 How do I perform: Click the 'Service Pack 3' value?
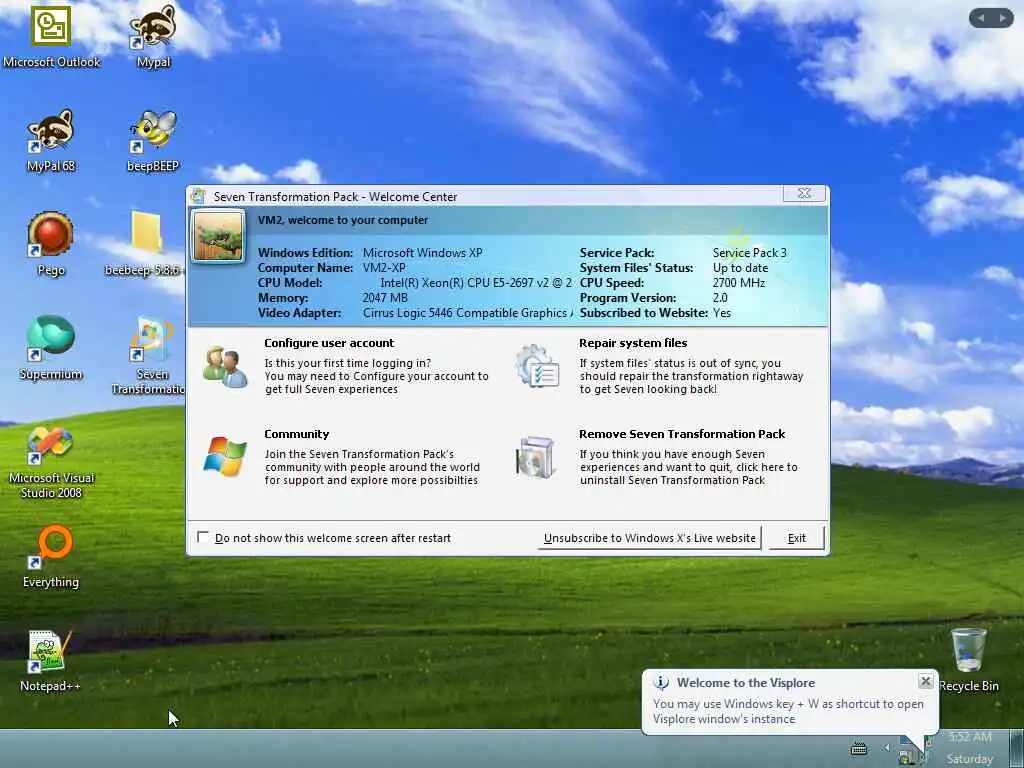[x=750, y=253]
